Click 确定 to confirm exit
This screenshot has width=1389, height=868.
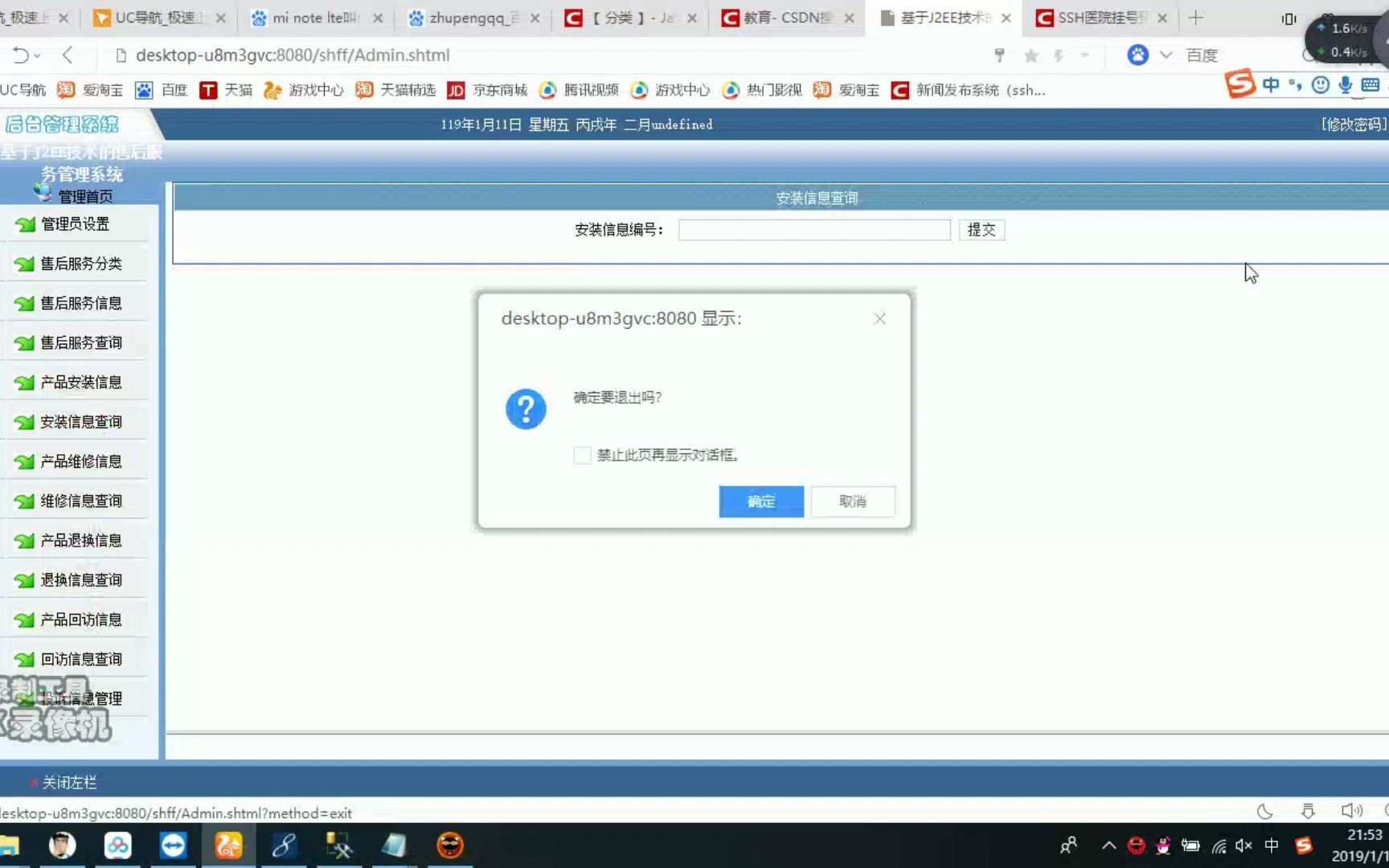tap(760, 501)
